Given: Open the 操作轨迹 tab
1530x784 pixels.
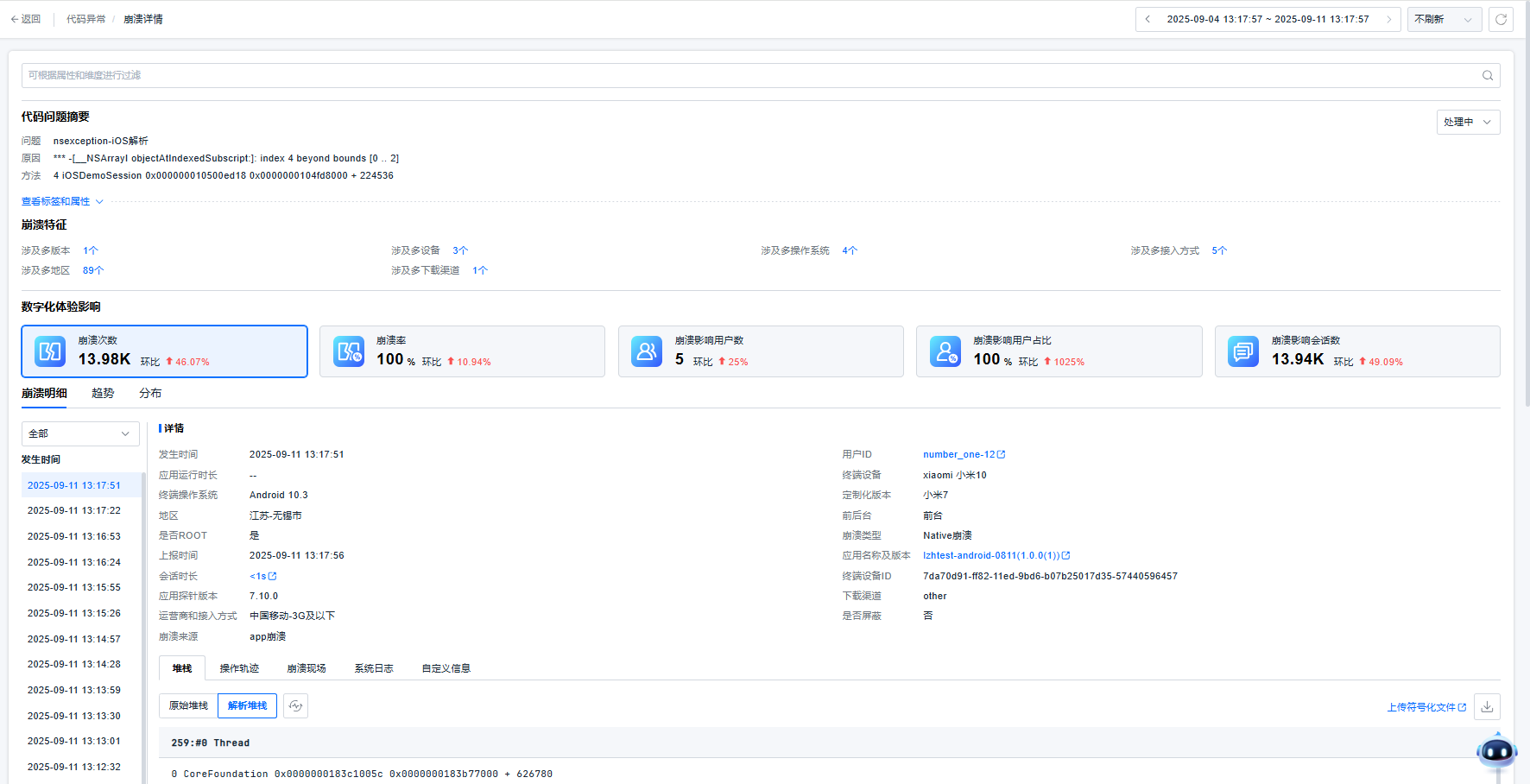Looking at the screenshot, I should pyautogui.click(x=239, y=668).
